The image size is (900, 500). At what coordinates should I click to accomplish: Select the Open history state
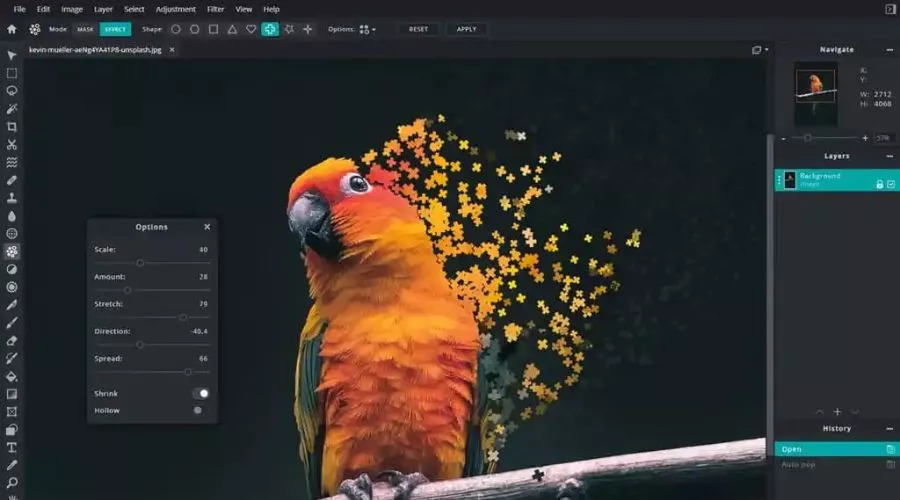point(836,449)
